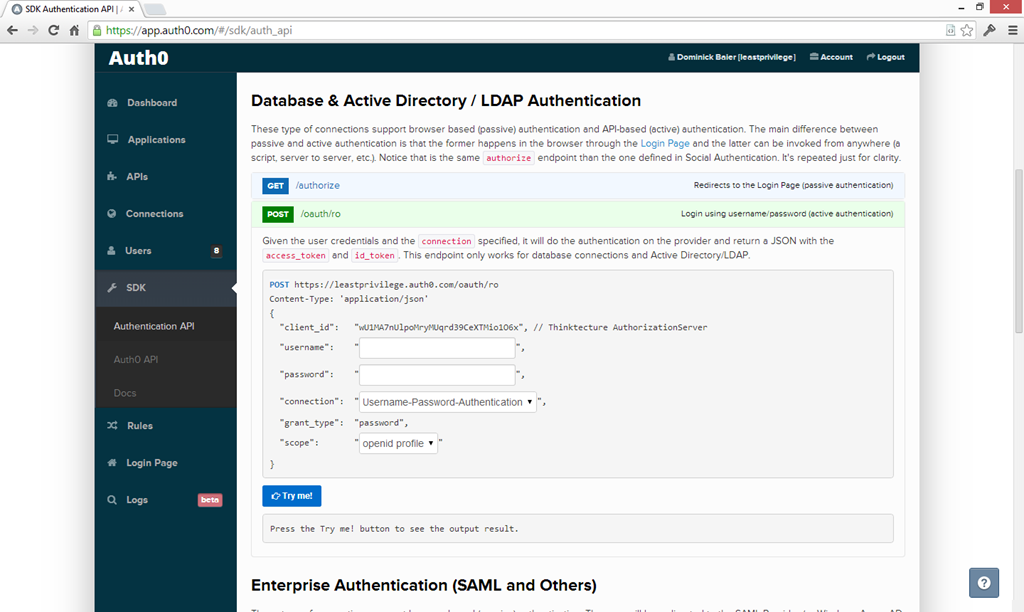
Task: Click the blue help question mark icon
Action: pyautogui.click(x=984, y=583)
